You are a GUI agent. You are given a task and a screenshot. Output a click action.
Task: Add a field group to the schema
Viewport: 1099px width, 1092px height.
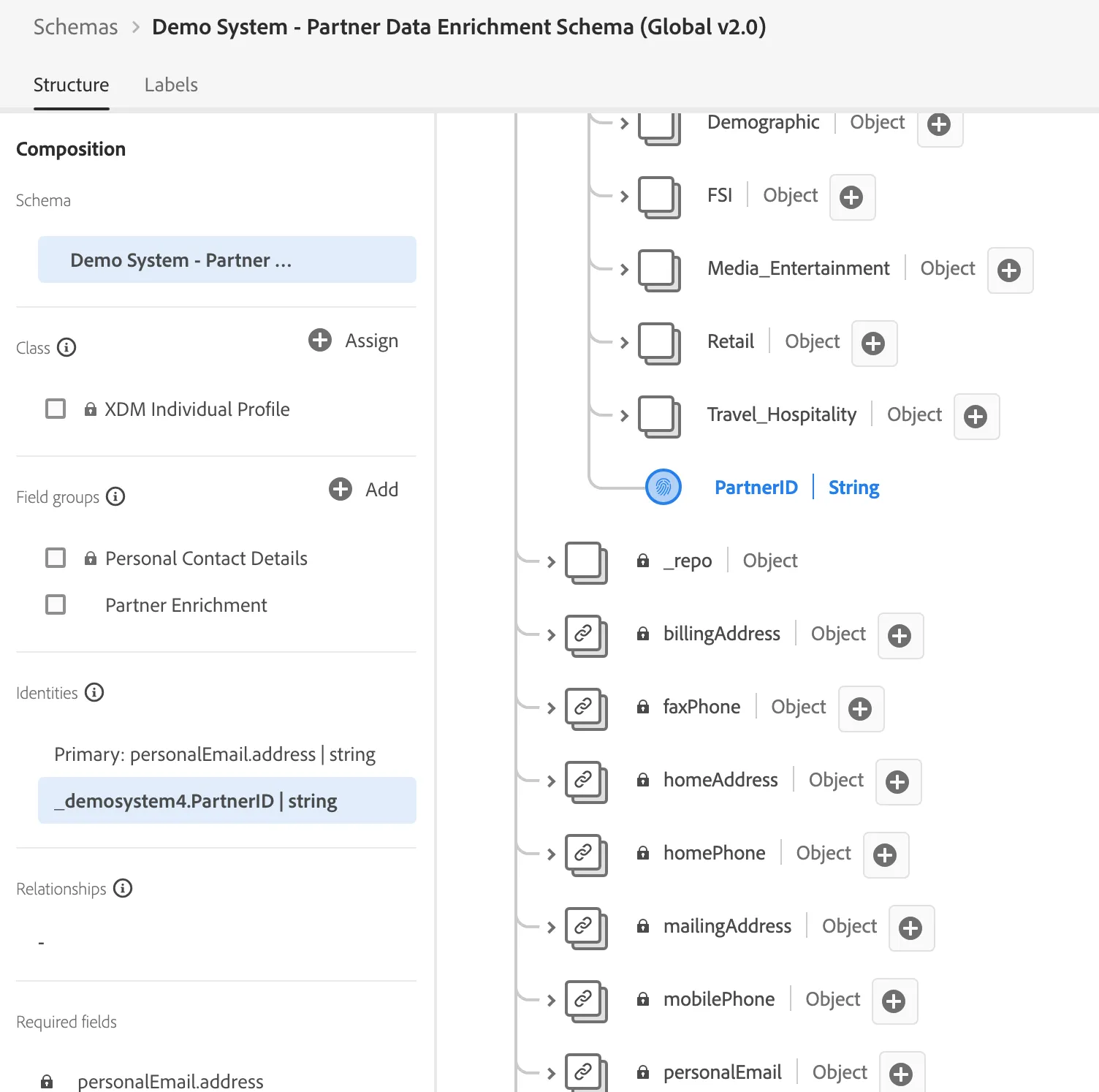(x=364, y=490)
